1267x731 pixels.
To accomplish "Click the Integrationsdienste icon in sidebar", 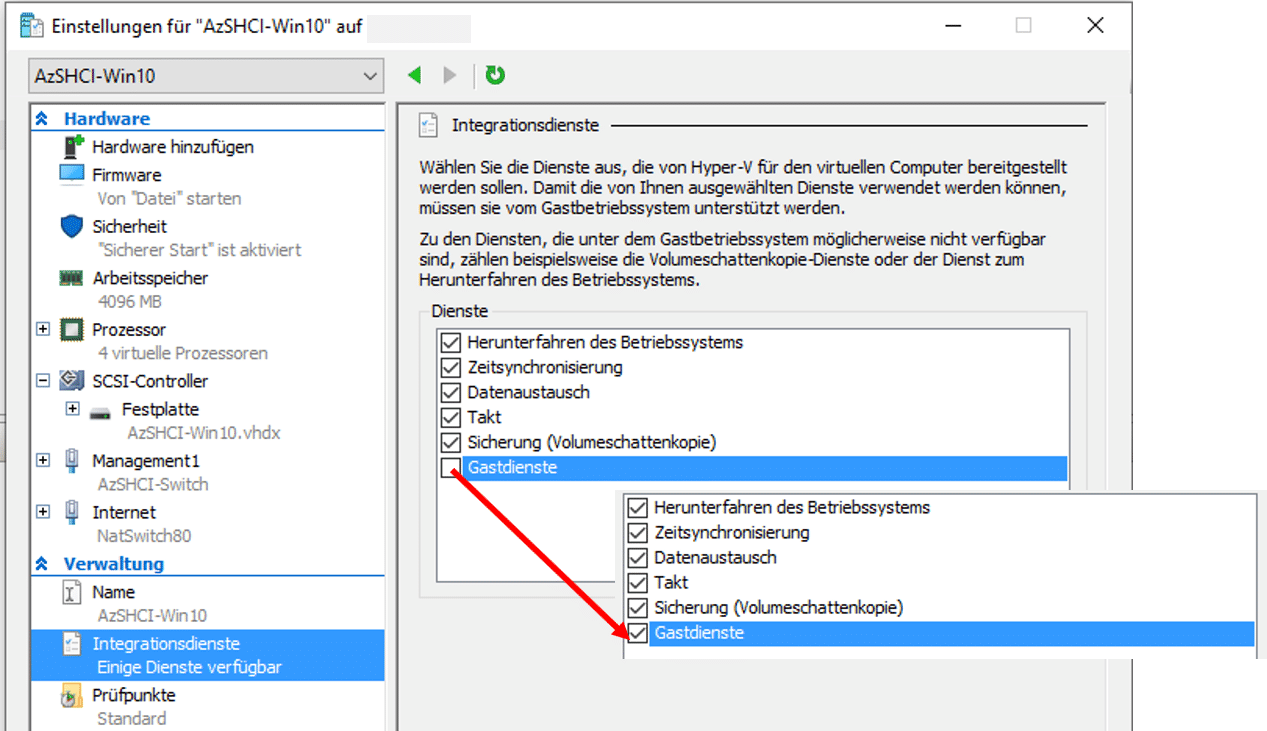I will click(x=72, y=644).
